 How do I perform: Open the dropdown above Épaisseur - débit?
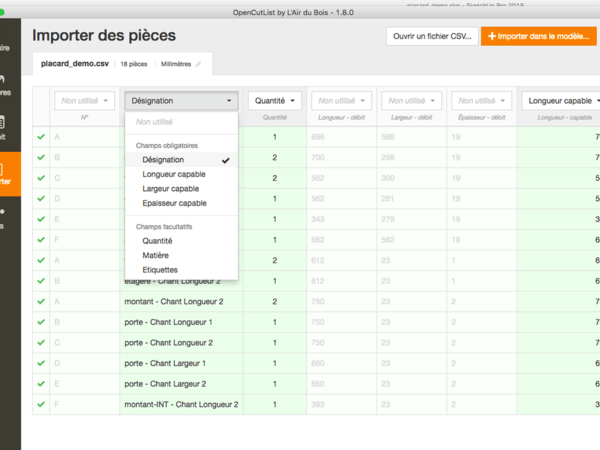click(x=481, y=101)
